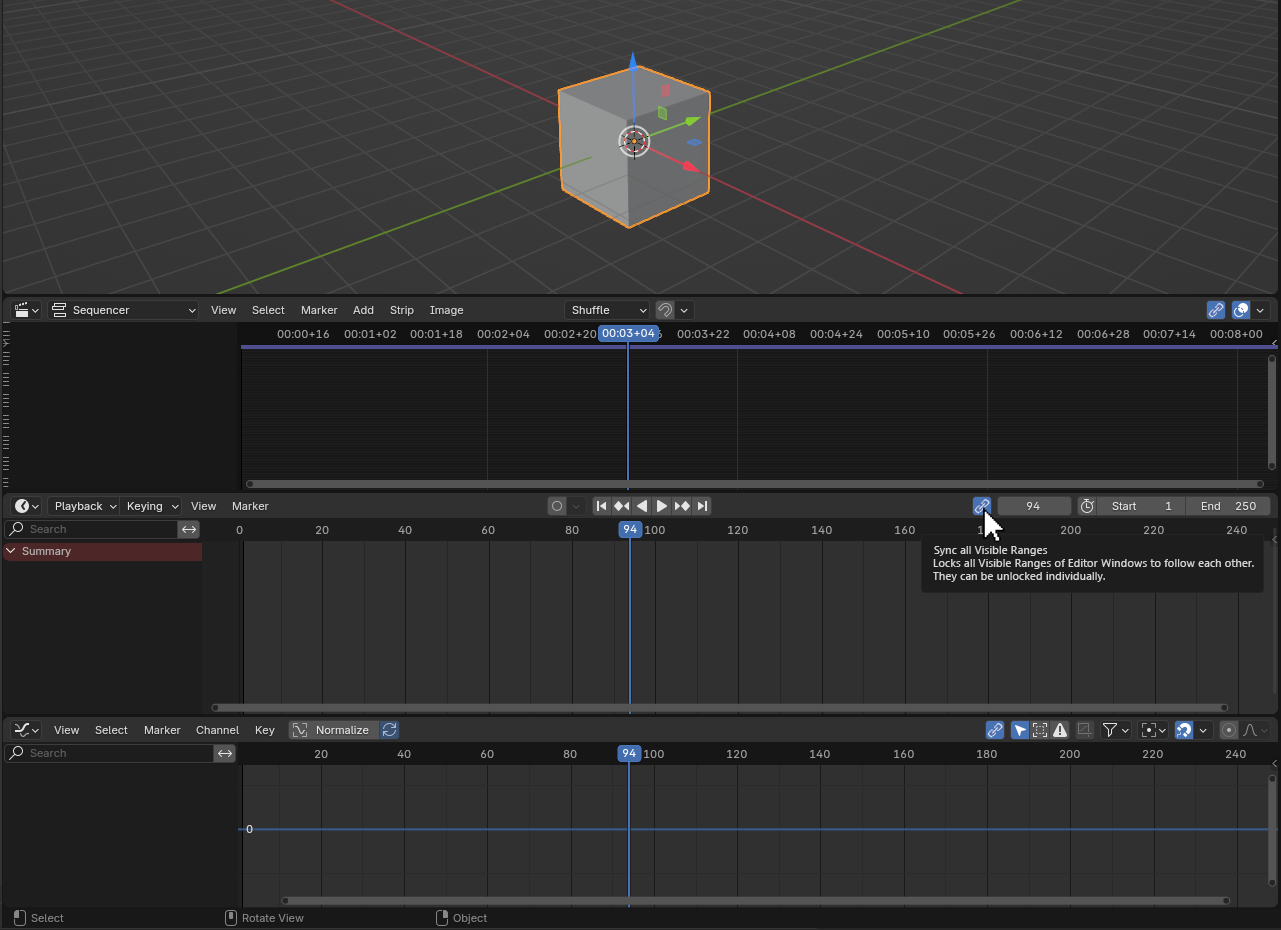Open Graph Editor pivot point dropdown
Viewport: 1281px width, 930px height.
pos(1154,730)
